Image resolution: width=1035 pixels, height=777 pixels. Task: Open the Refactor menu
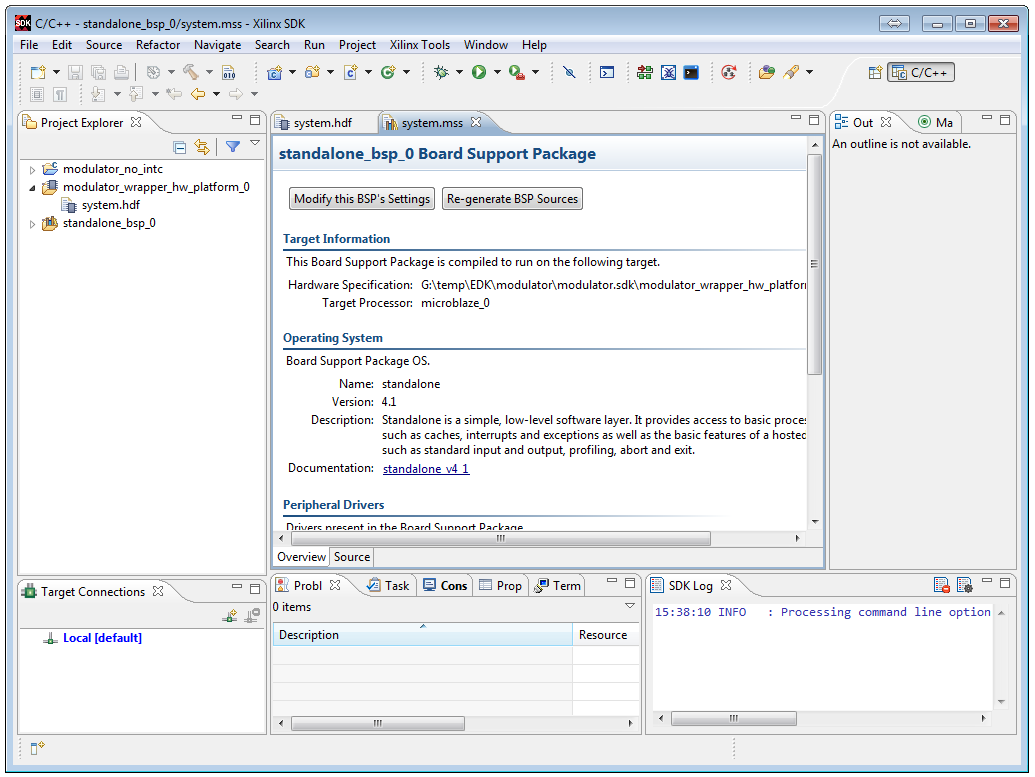click(x=158, y=45)
